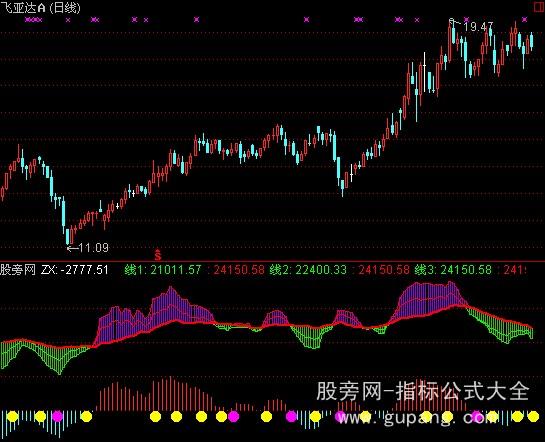Click the red square icon at top-right corner

(x=539, y=7)
